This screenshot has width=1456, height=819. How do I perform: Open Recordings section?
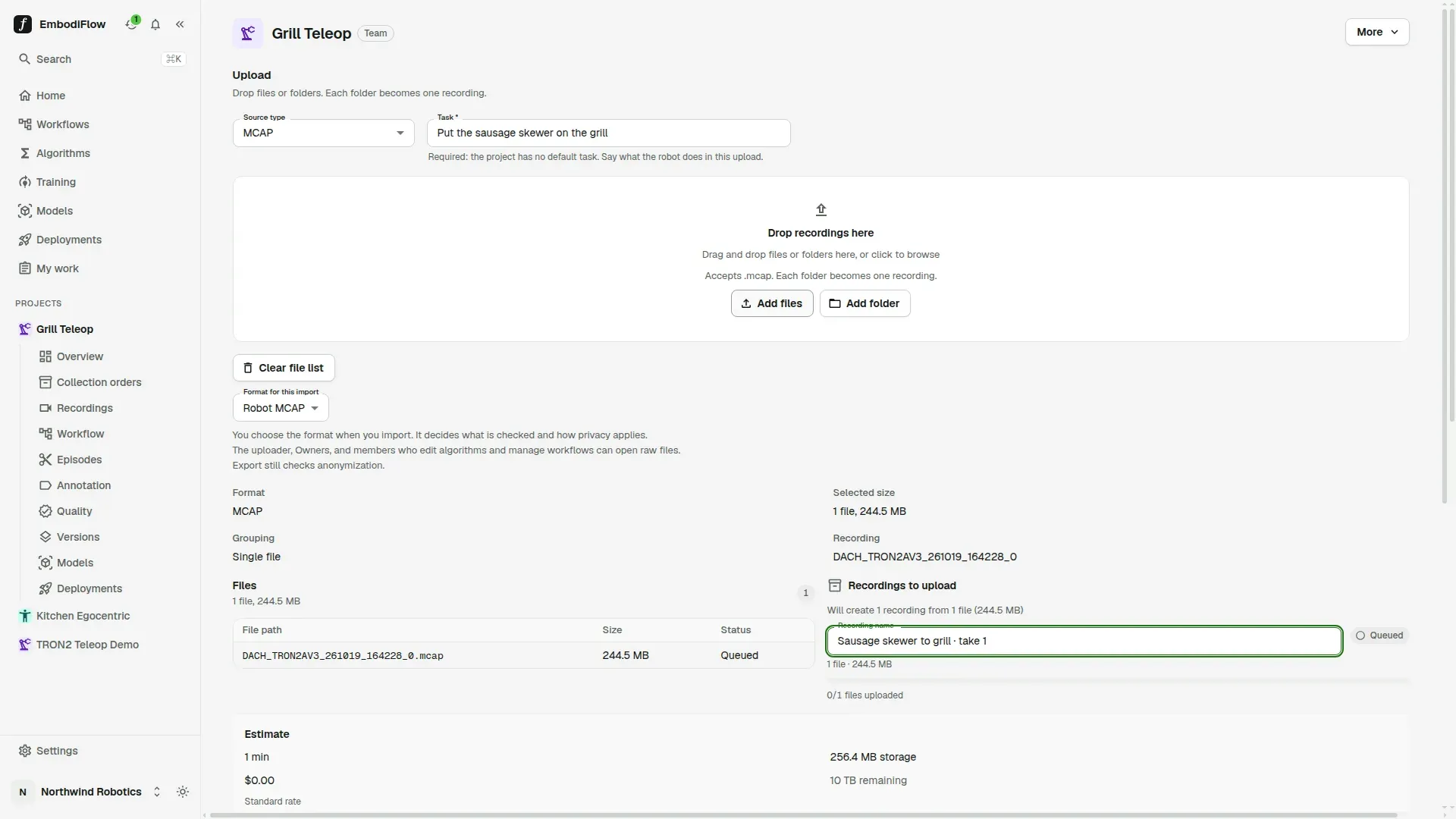[x=111, y=408]
